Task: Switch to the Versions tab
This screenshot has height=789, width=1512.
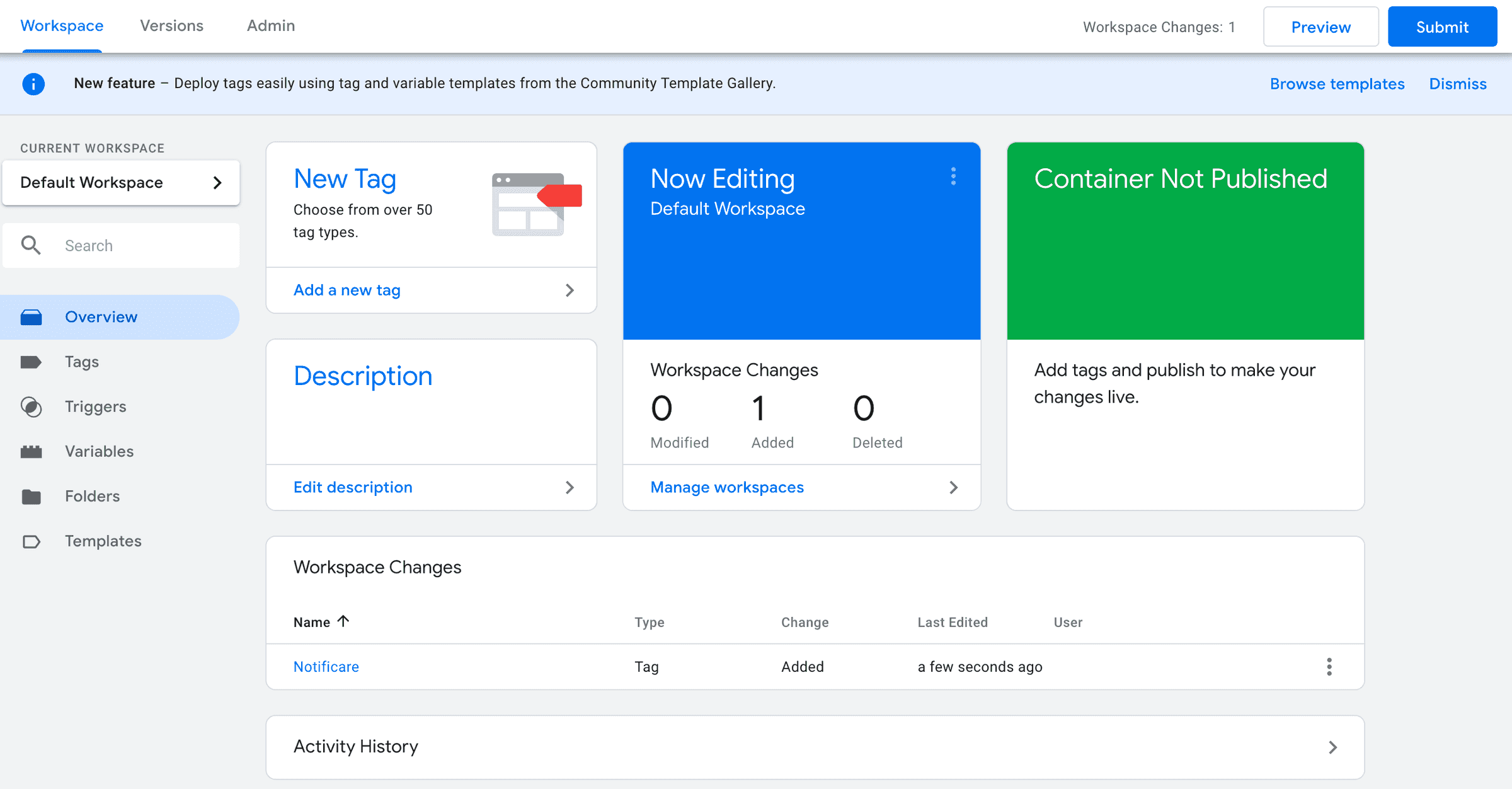Action: [171, 26]
